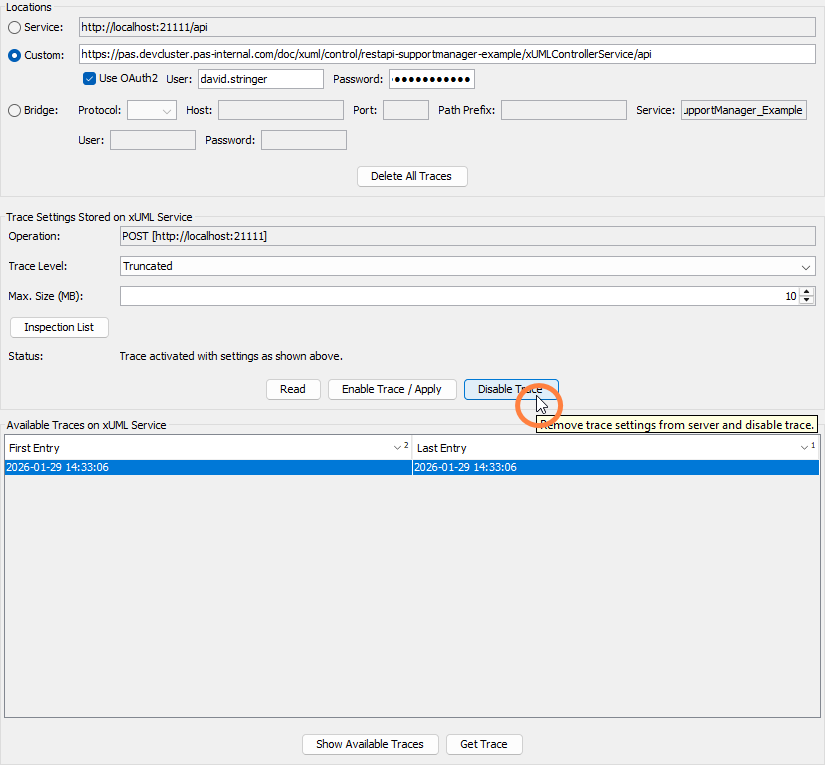Uncheck the Use OAuth2 checkbox
Screen dimensions: 825x765
[x=90, y=79]
